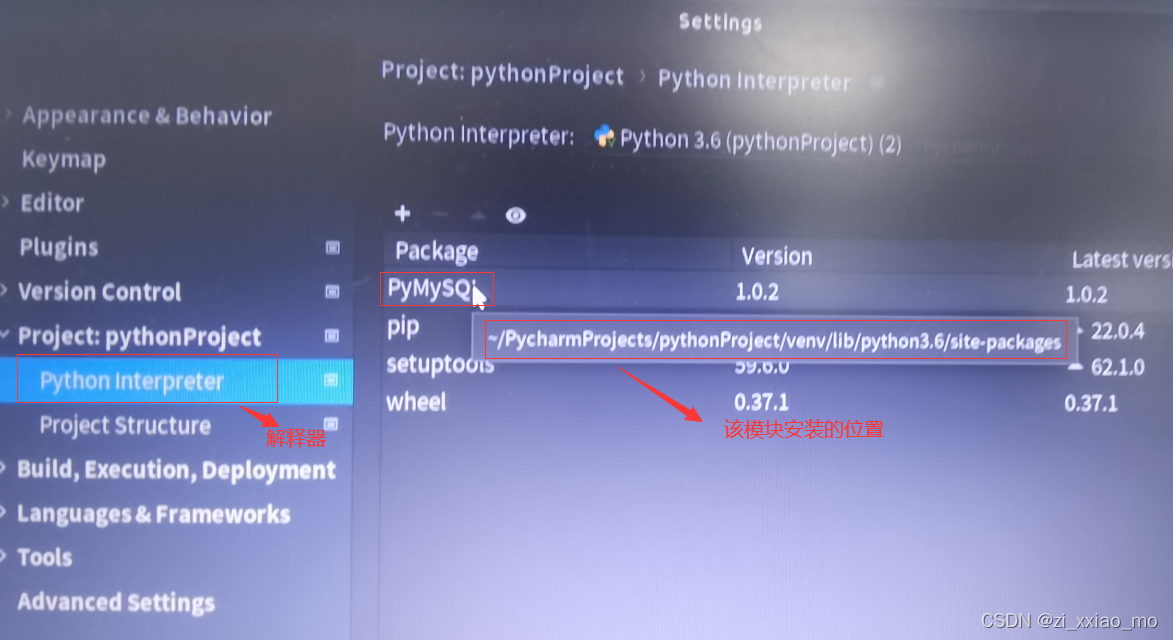
Task: Collapse the Project: pythonProject section
Action: click(5, 334)
